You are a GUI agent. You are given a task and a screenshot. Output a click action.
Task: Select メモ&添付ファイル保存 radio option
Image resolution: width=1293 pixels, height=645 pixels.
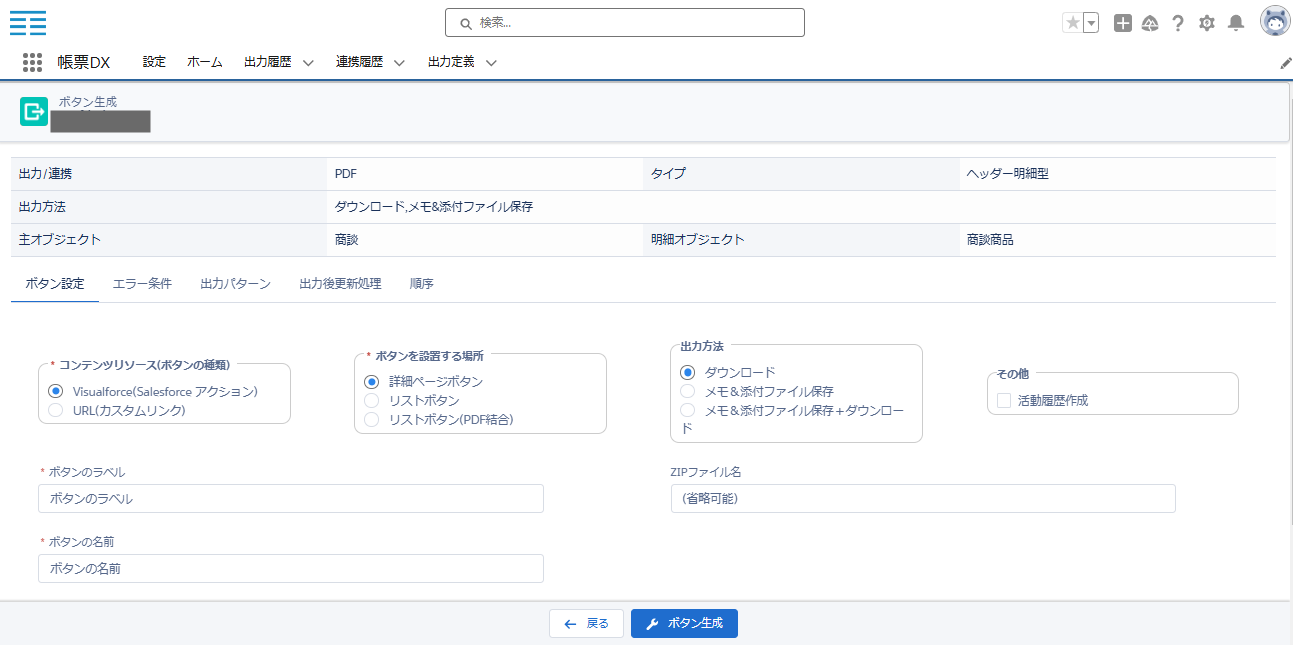(688, 391)
